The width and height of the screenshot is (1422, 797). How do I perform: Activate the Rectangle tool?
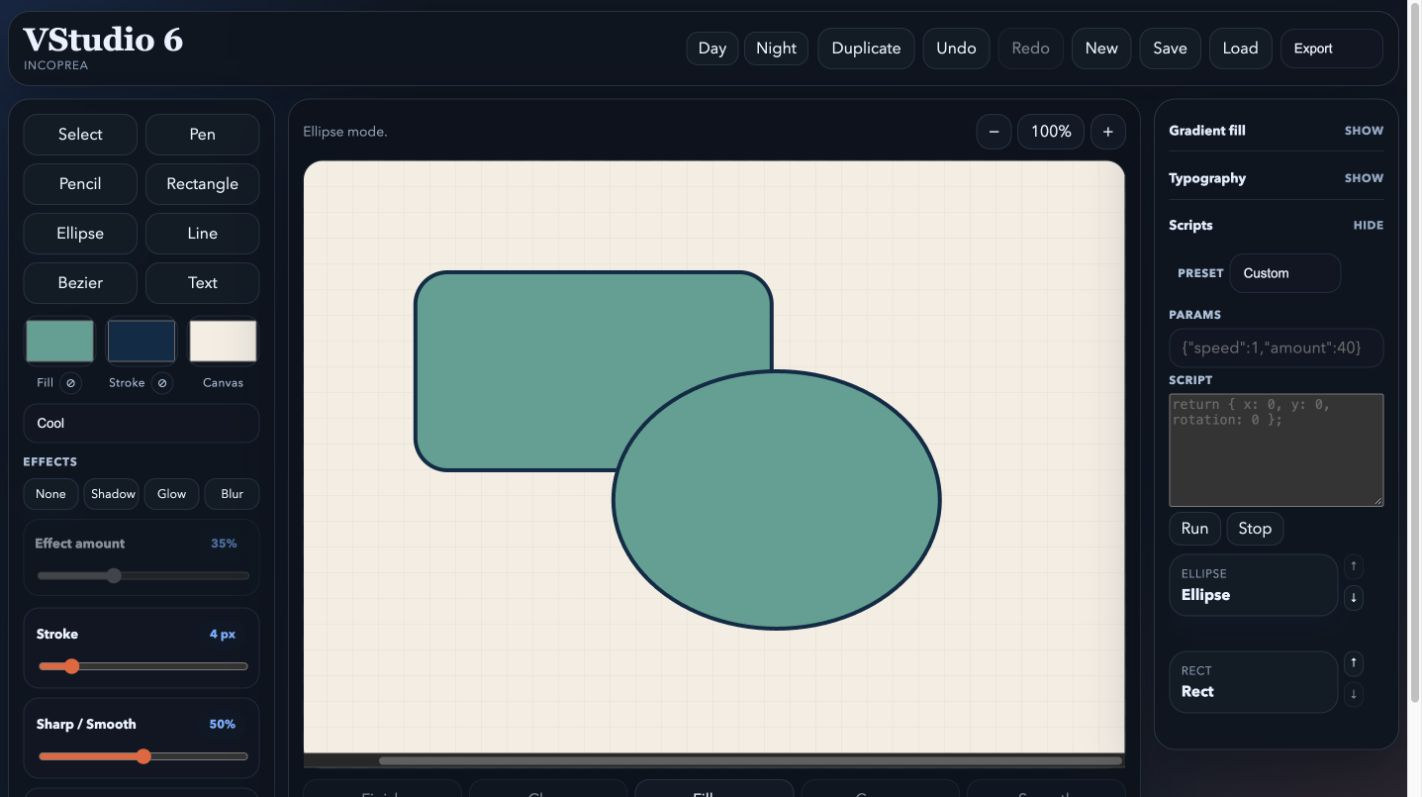pos(202,184)
